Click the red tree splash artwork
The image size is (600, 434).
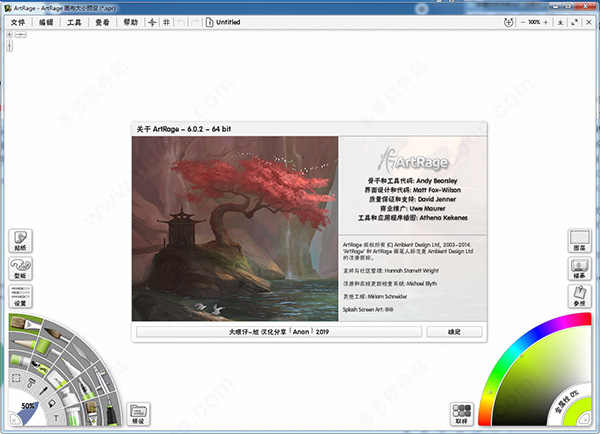[235, 228]
